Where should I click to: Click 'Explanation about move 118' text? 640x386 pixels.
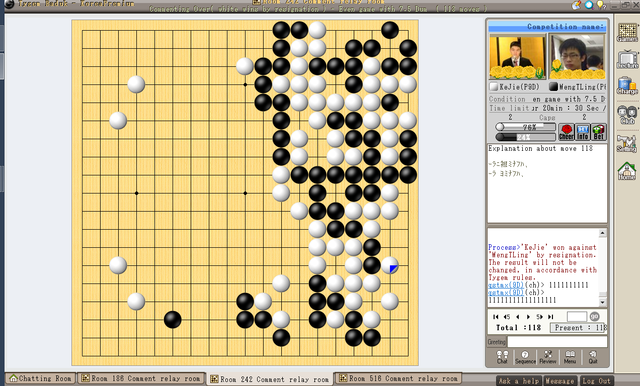(x=540, y=149)
